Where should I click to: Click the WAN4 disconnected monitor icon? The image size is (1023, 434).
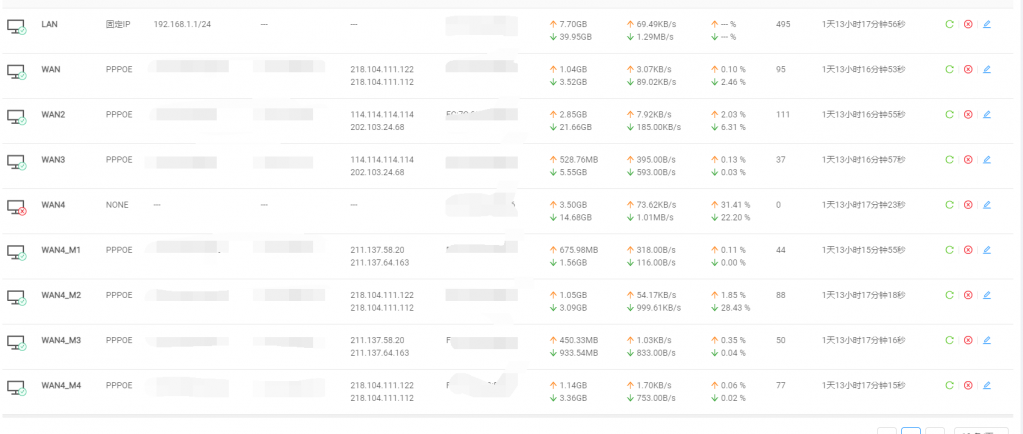pos(16,207)
